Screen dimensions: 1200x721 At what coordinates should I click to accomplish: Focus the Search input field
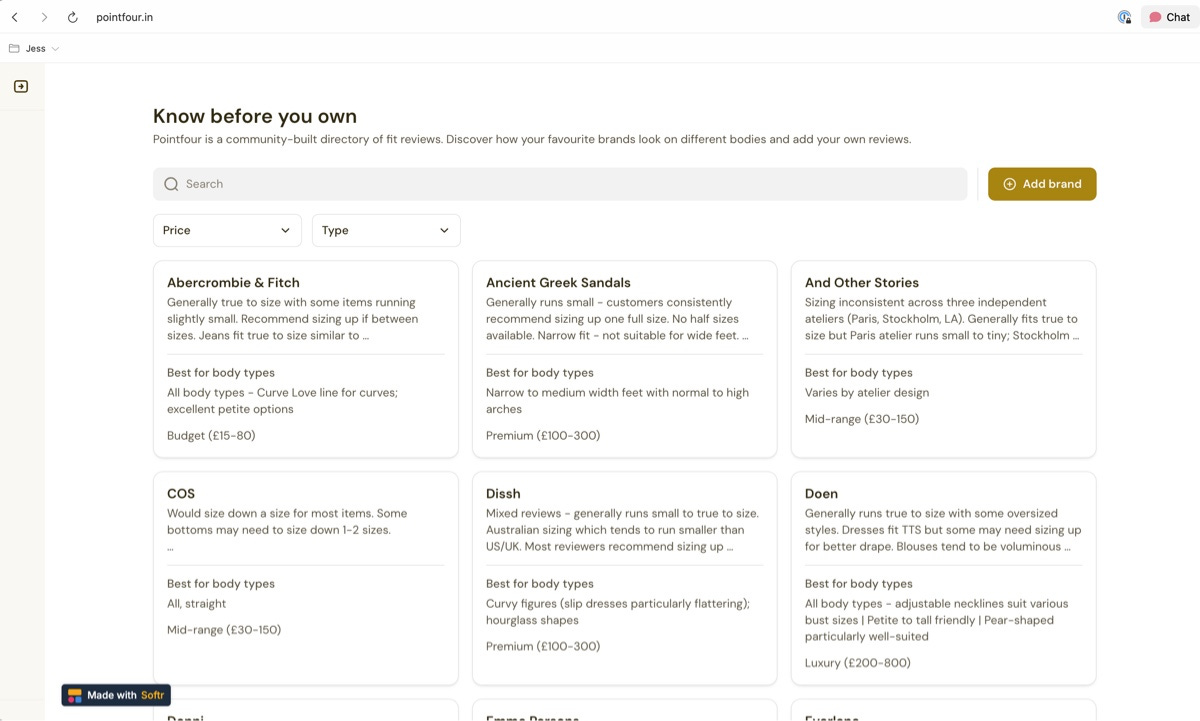click(560, 184)
